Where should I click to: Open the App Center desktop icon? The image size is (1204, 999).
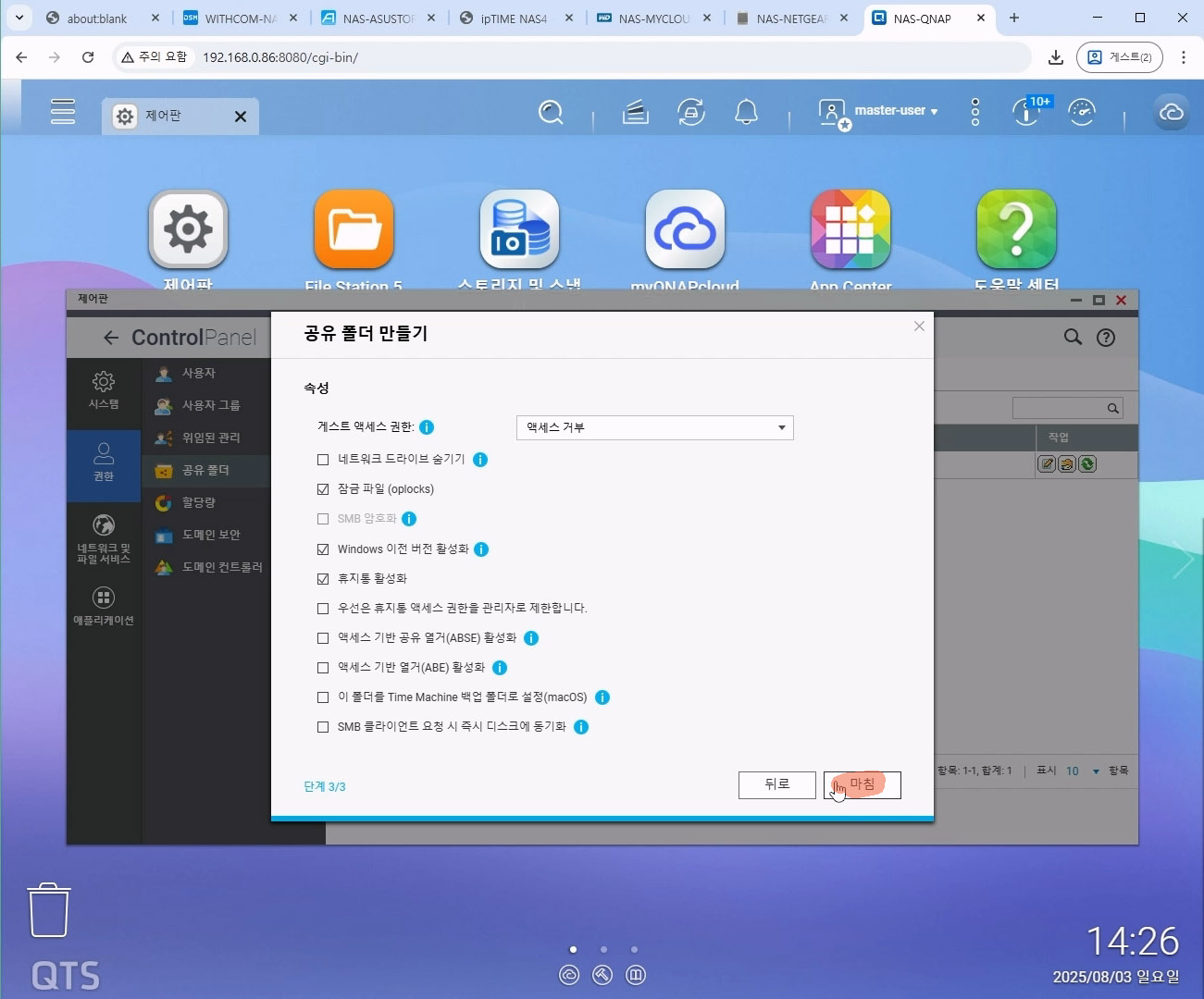[850, 229]
